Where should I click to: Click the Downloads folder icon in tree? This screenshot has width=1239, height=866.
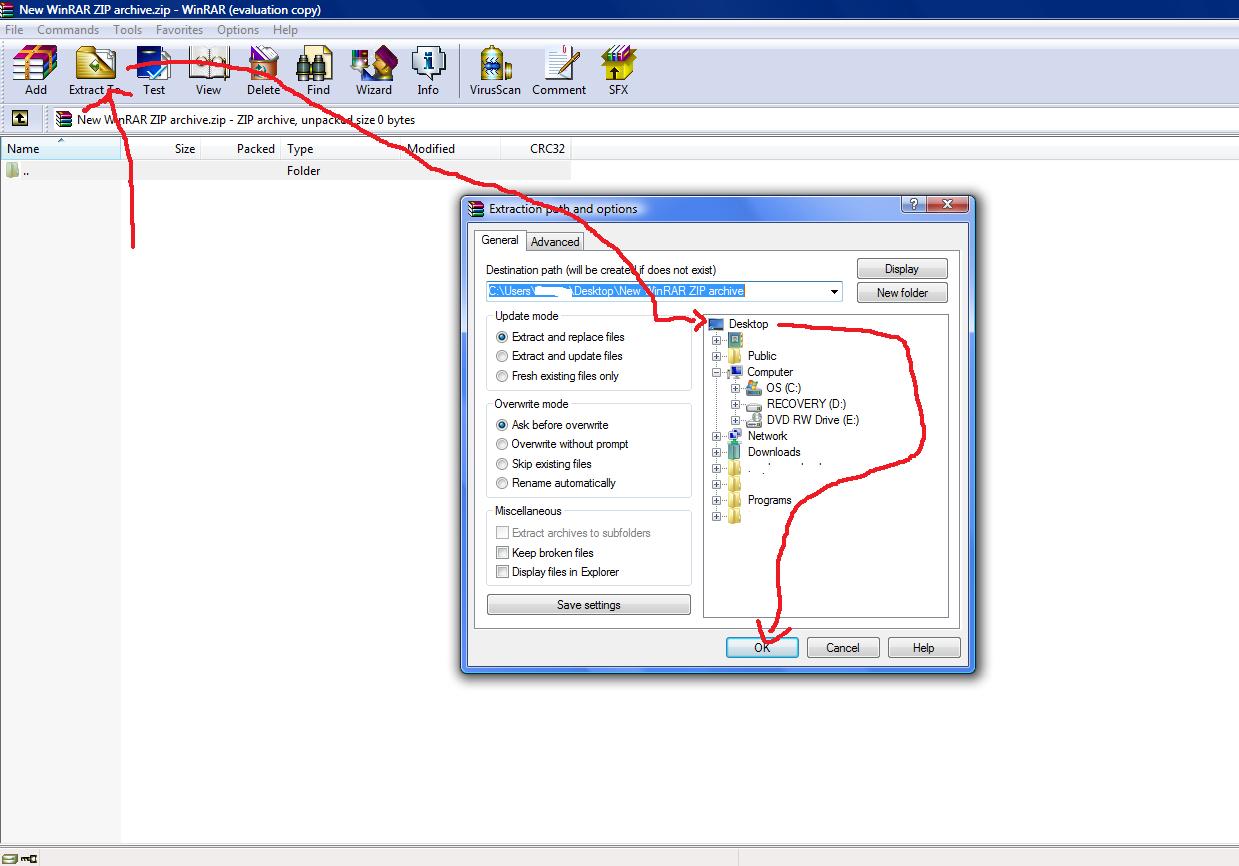pyautogui.click(x=735, y=452)
